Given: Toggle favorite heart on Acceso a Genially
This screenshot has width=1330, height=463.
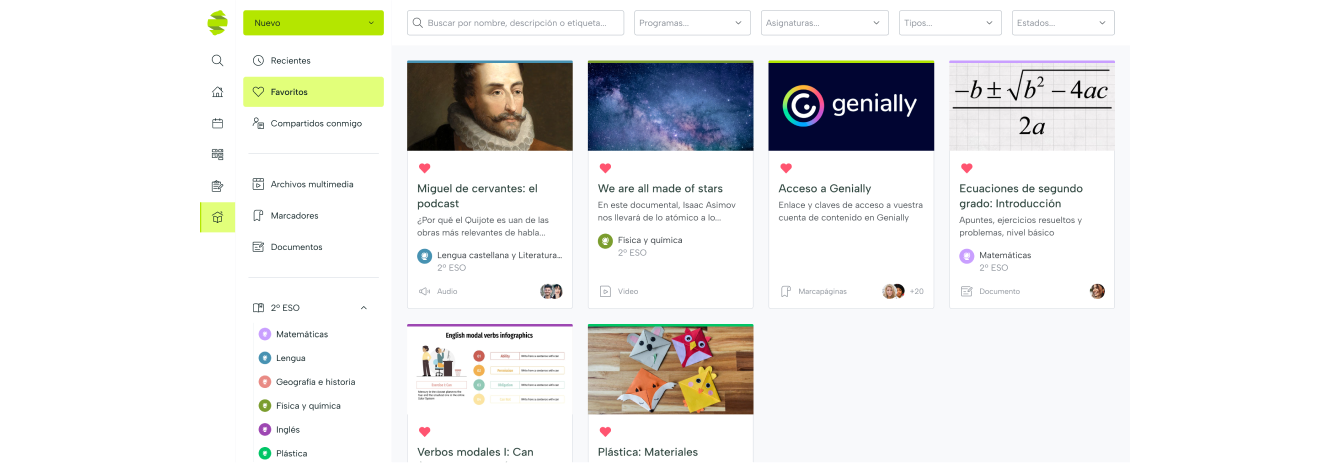Looking at the screenshot, I should pos(786,168).
